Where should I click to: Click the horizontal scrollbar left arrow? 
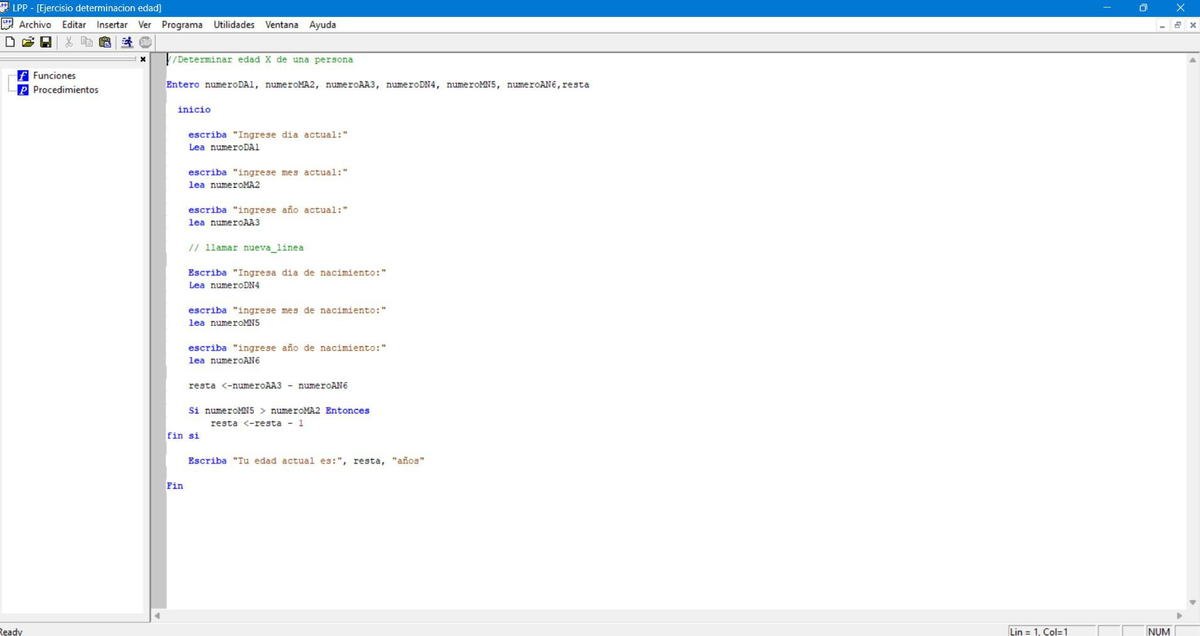(157, 615)
